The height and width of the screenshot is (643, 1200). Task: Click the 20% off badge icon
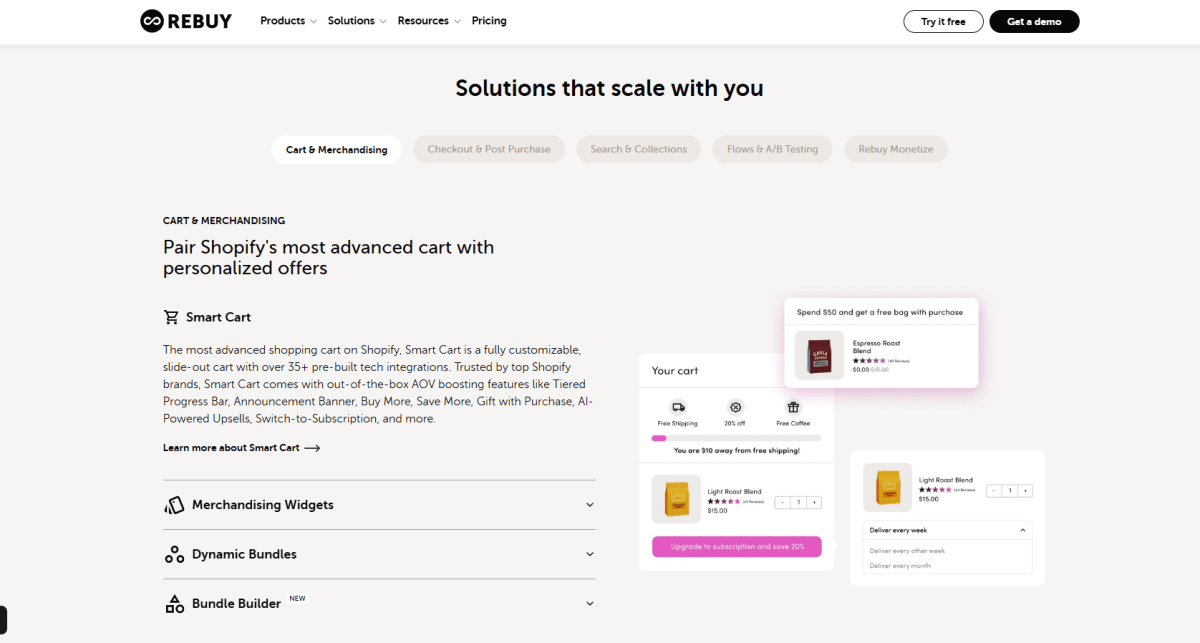(x=736, y=407)
